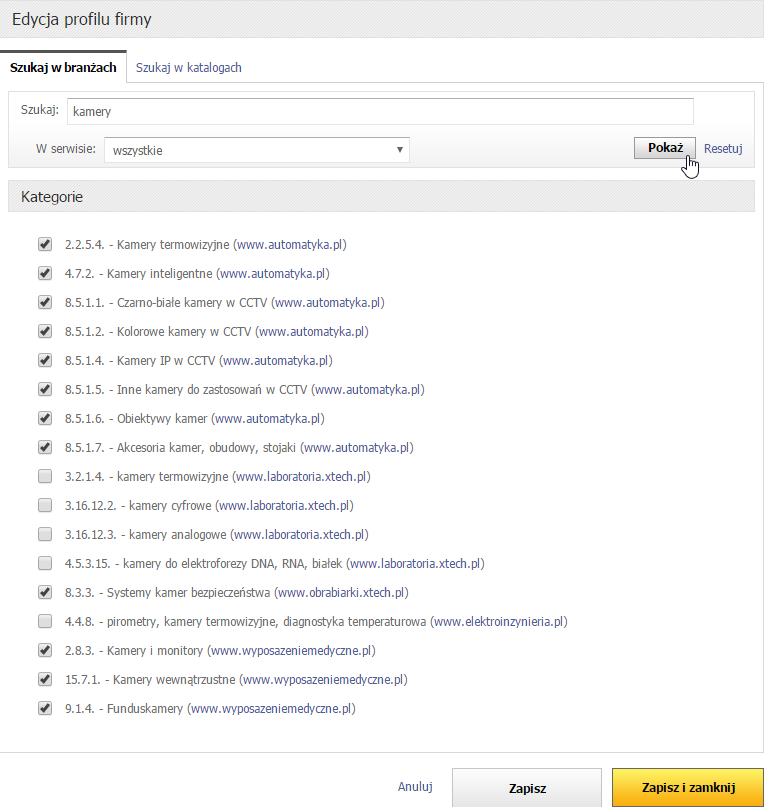The width and height of the screenshot is (764, 807).
Task: Focus the Szukaj search input field
Action: pyautogui.click(x=380, y=111)
